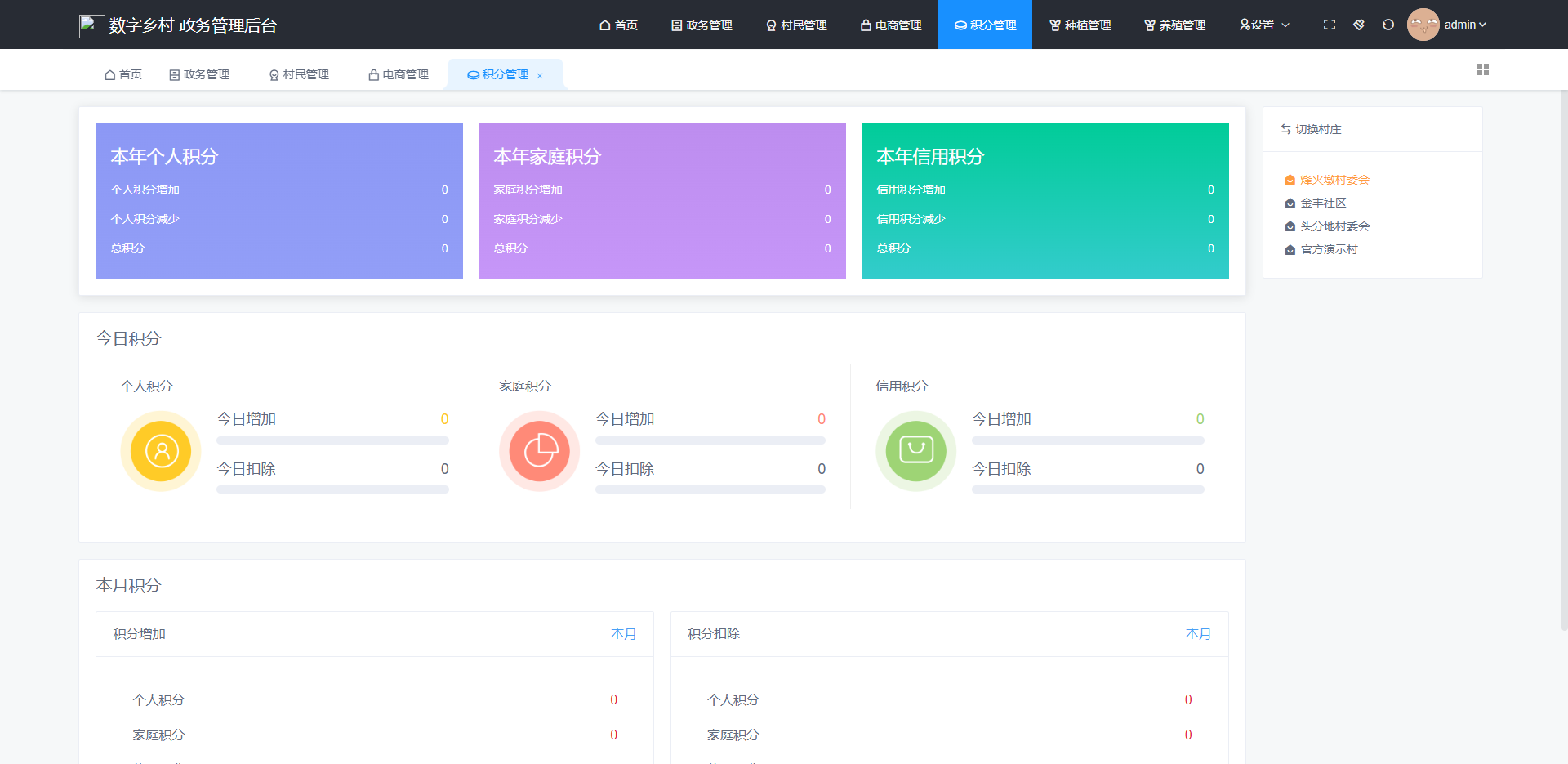Expand the 本月 filter on 积分增加 panel

624,633
